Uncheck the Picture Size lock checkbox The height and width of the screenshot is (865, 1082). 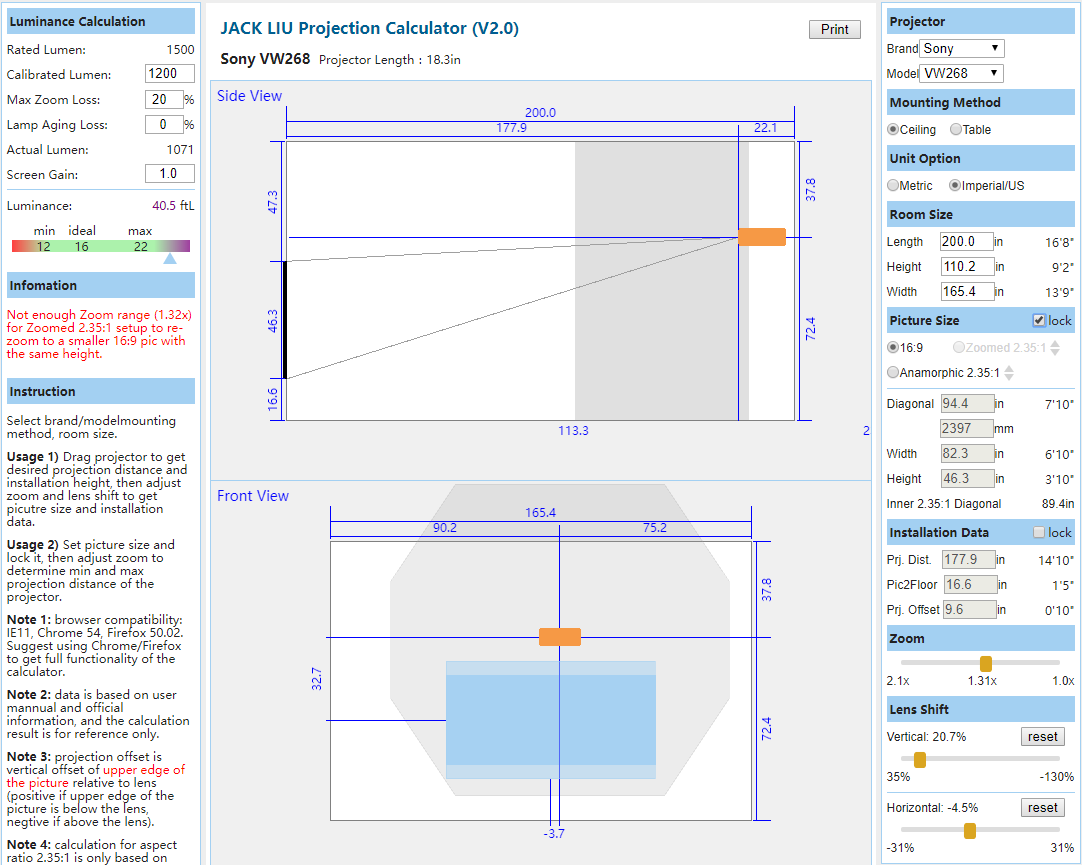1037,320
